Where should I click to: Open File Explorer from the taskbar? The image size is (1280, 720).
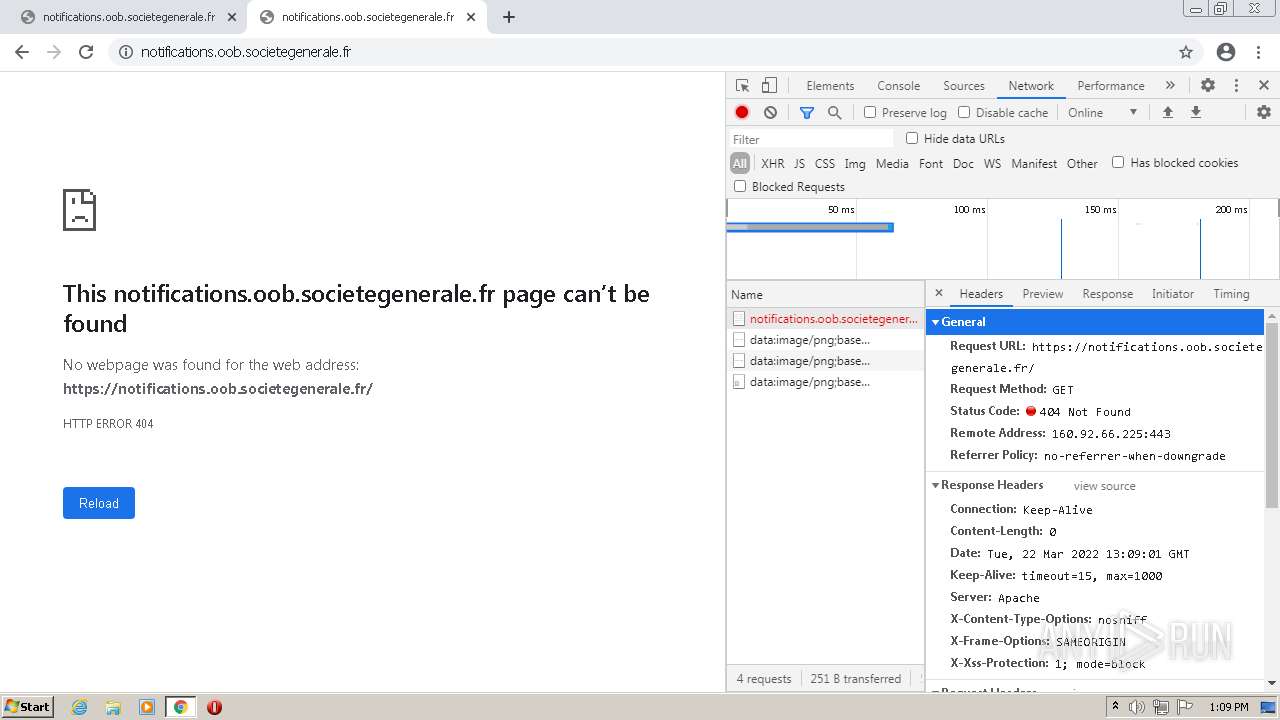[113, 707]
